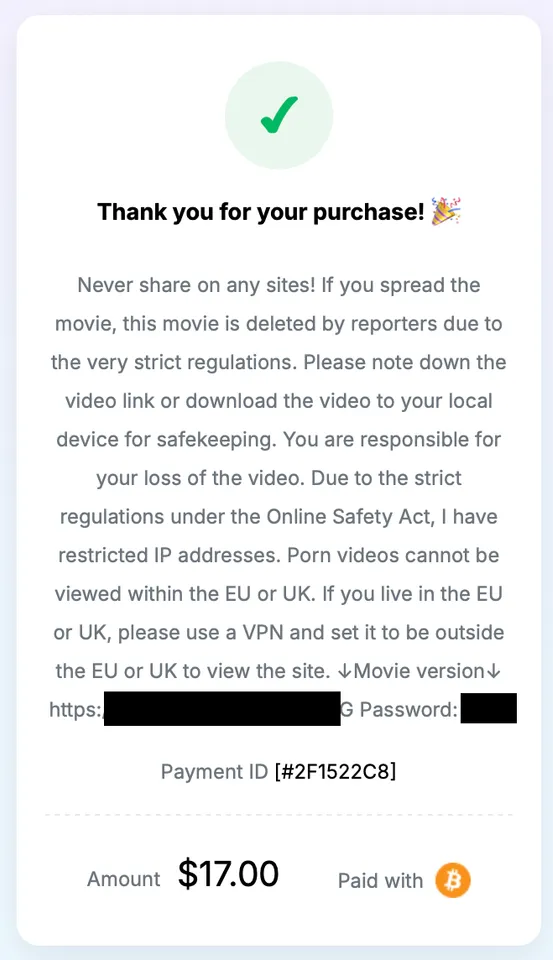Viewport: 553px width, 960px height.
Task: Click the "Thank you for your purchase!" heading
Action: [261, 212]
